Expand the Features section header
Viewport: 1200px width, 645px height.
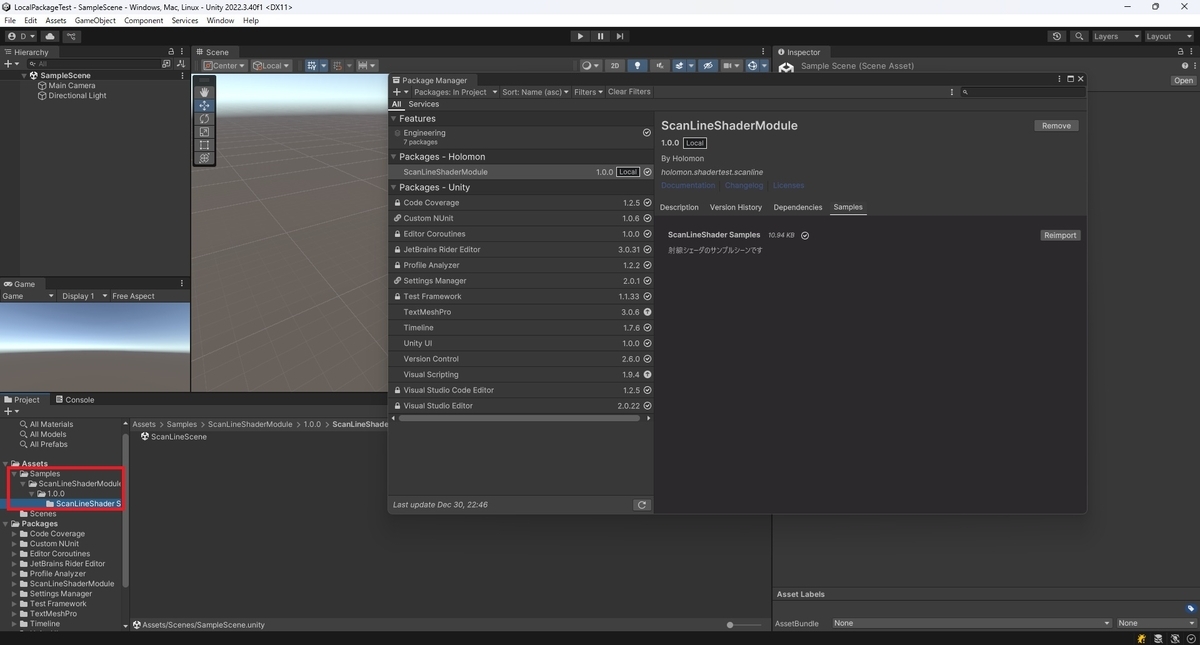coord(394,118)
